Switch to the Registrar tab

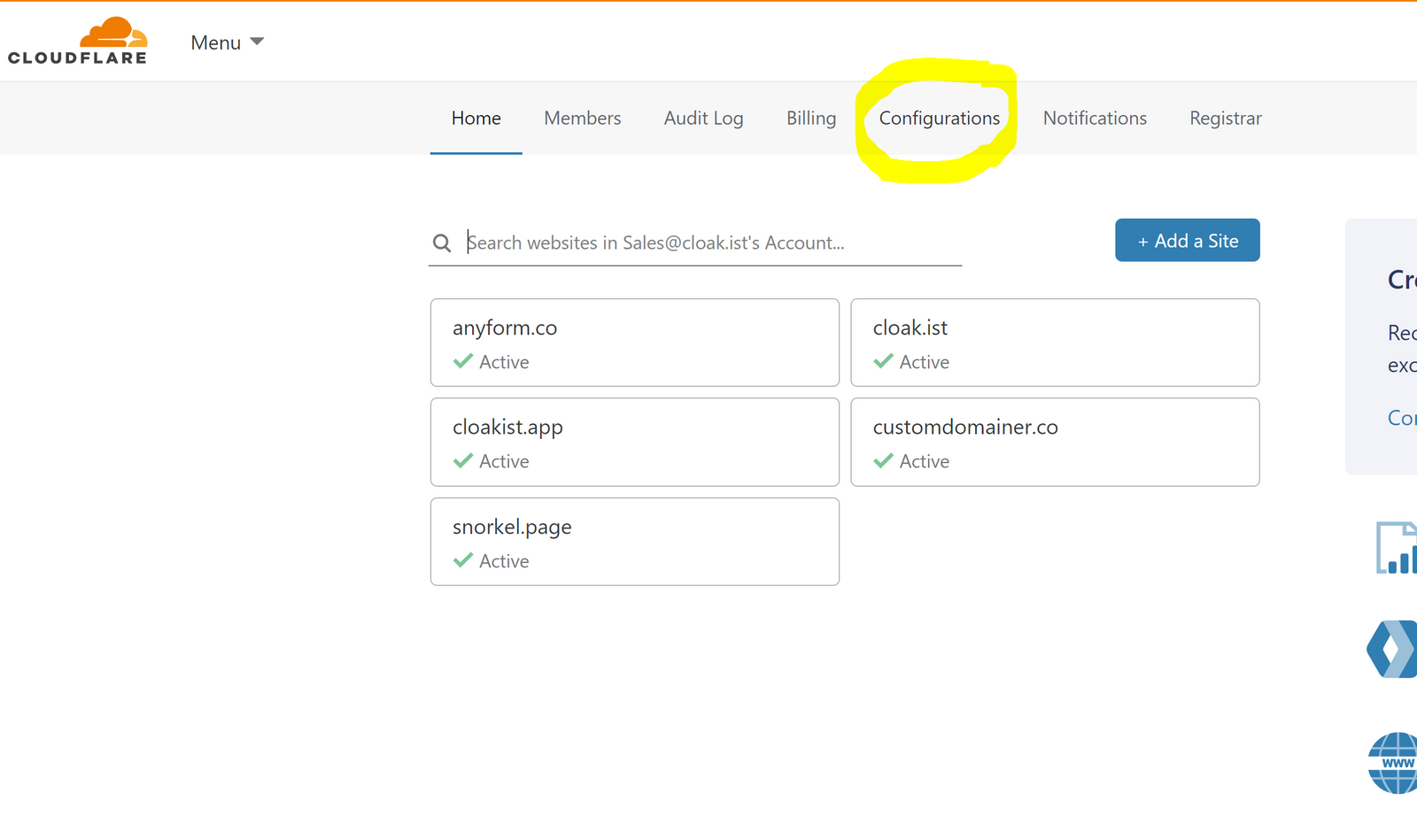click(x=1225, y=119)
